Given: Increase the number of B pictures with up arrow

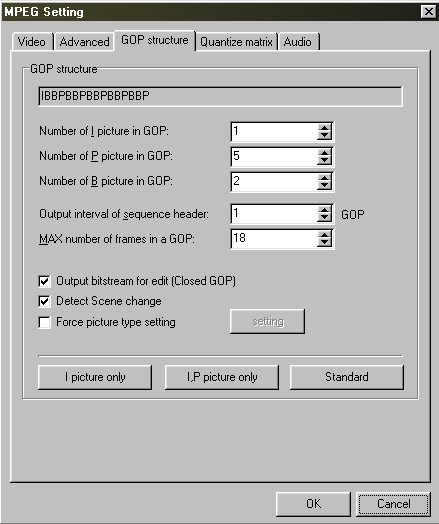Looking at the screenshot, I should (x=324, y=178).
